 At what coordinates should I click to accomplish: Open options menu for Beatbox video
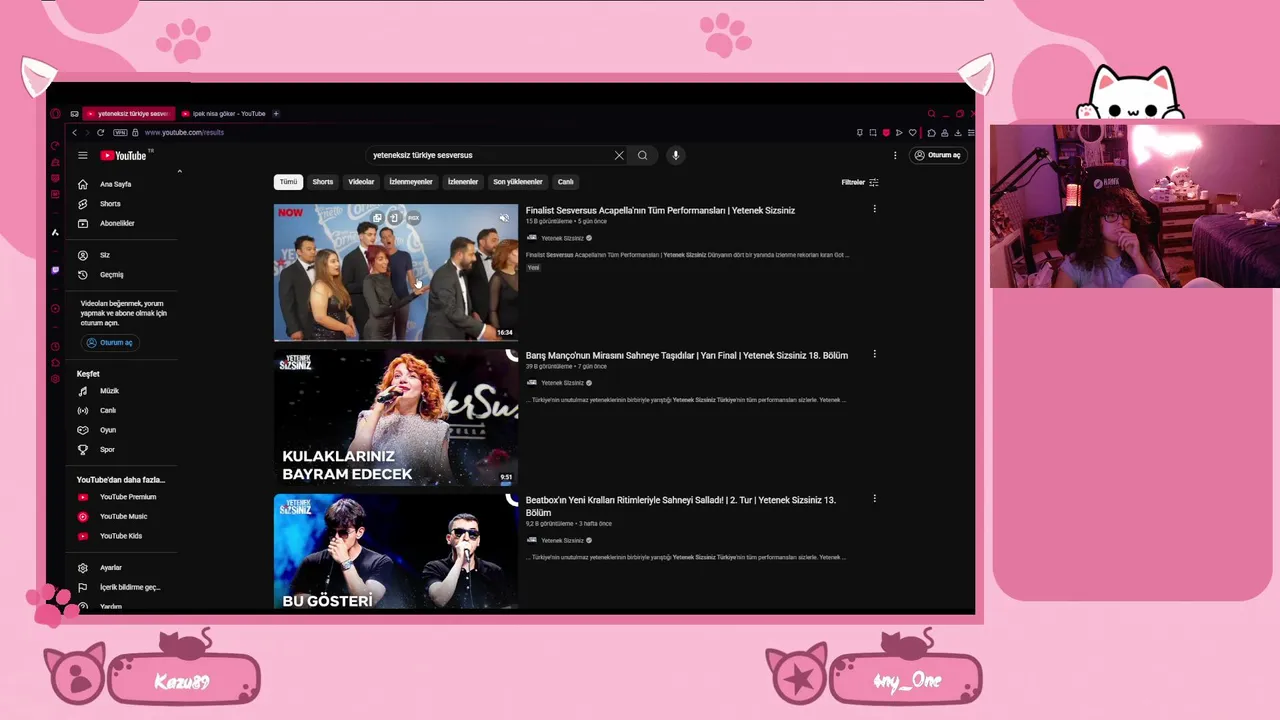(x=874, y=498)
